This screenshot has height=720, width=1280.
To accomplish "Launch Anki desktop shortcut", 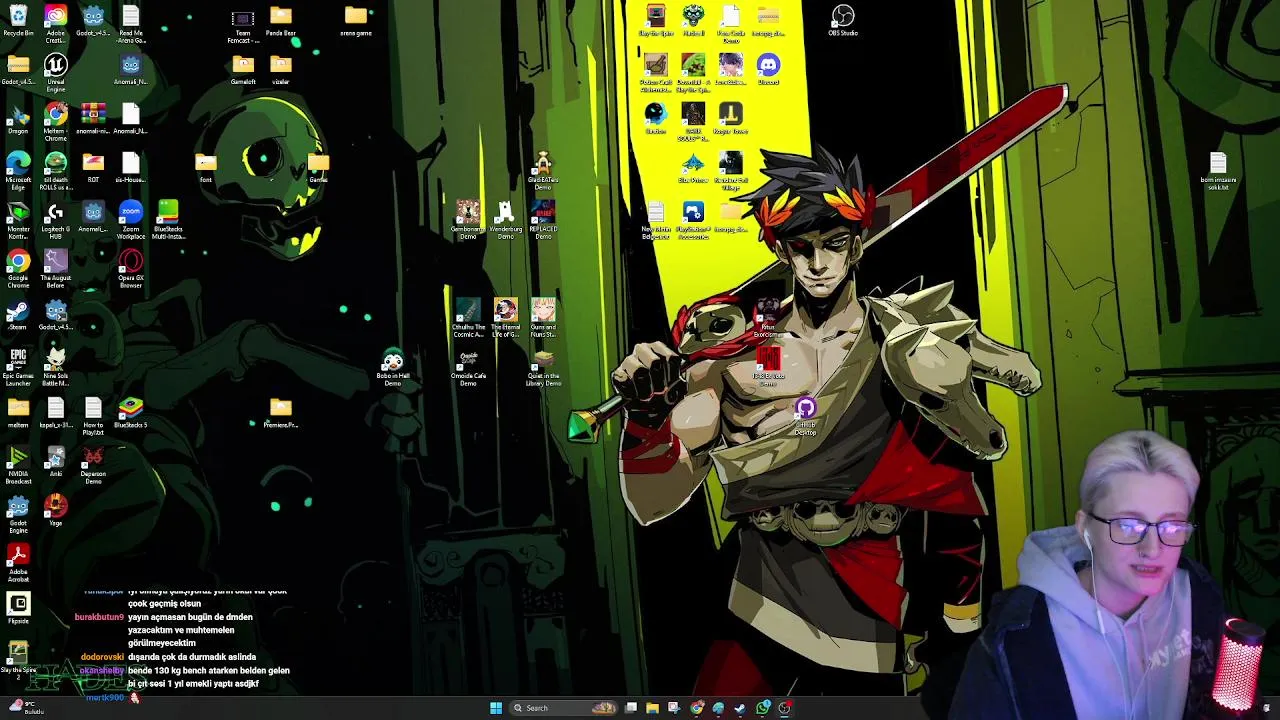I will point(55,461).
